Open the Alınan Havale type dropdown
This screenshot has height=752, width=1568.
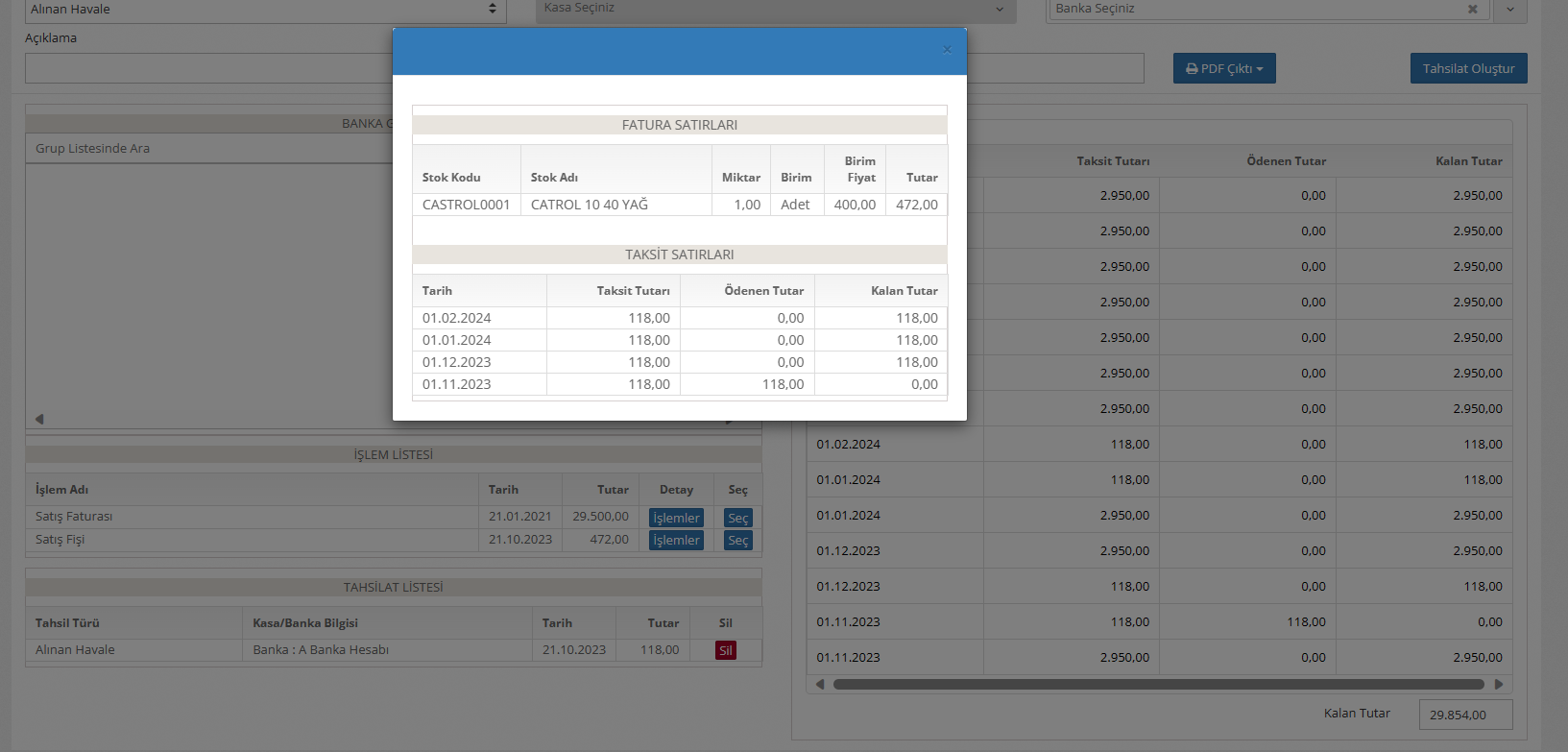(264, 9)
